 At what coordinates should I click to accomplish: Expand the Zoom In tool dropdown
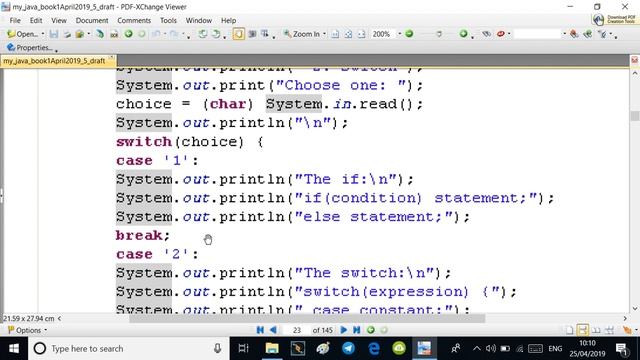324,34
